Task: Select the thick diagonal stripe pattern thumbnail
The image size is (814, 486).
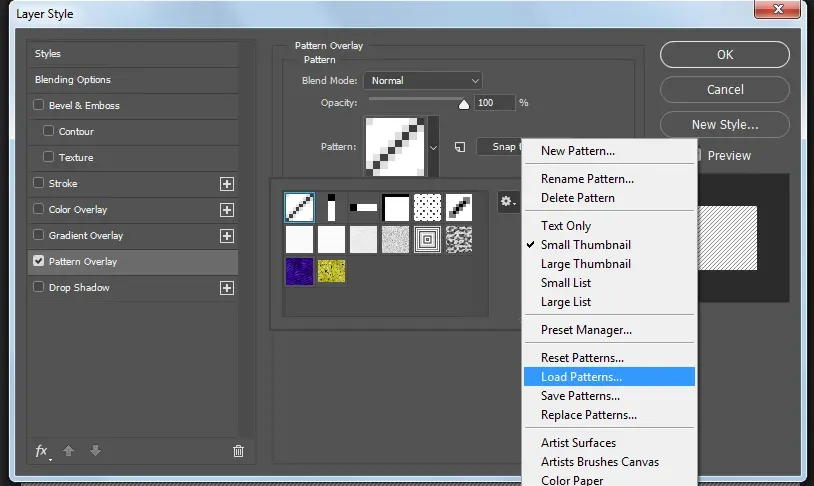Action: [x=459, y=208]
